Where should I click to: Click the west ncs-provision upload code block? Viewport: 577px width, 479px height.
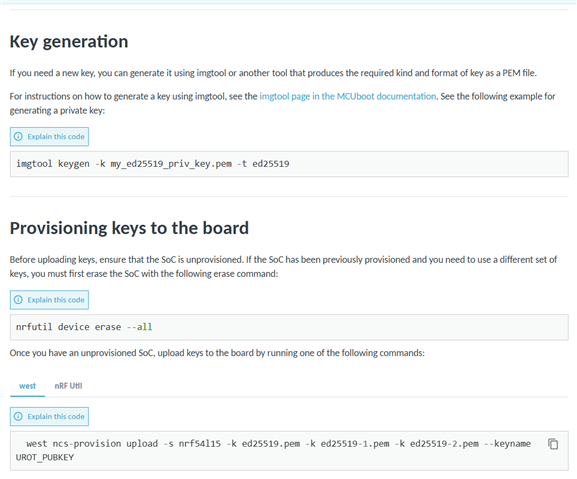289,451
